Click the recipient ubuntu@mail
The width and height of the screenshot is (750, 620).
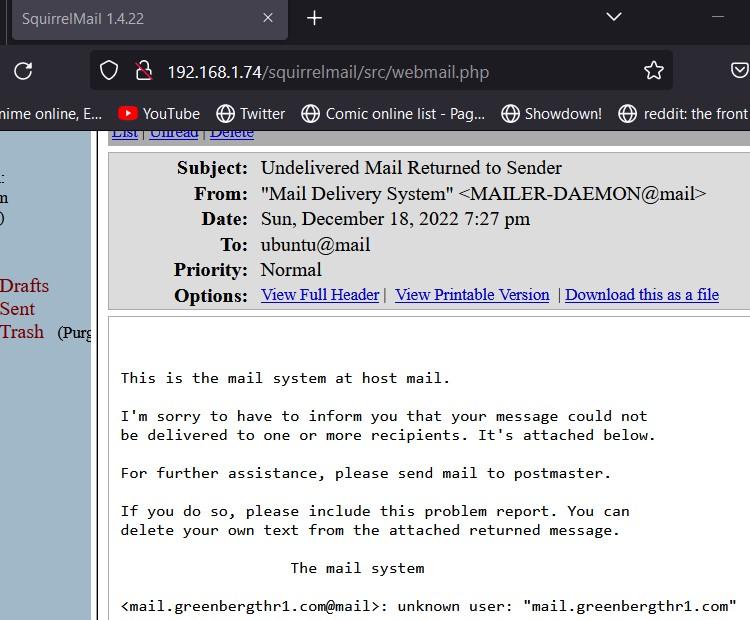[315, 245]
